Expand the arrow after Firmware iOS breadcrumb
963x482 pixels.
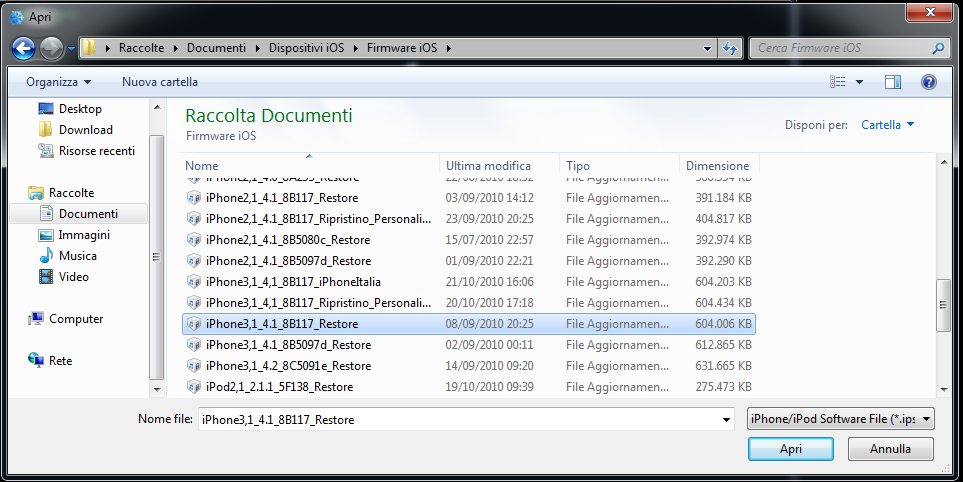[449, 48]
